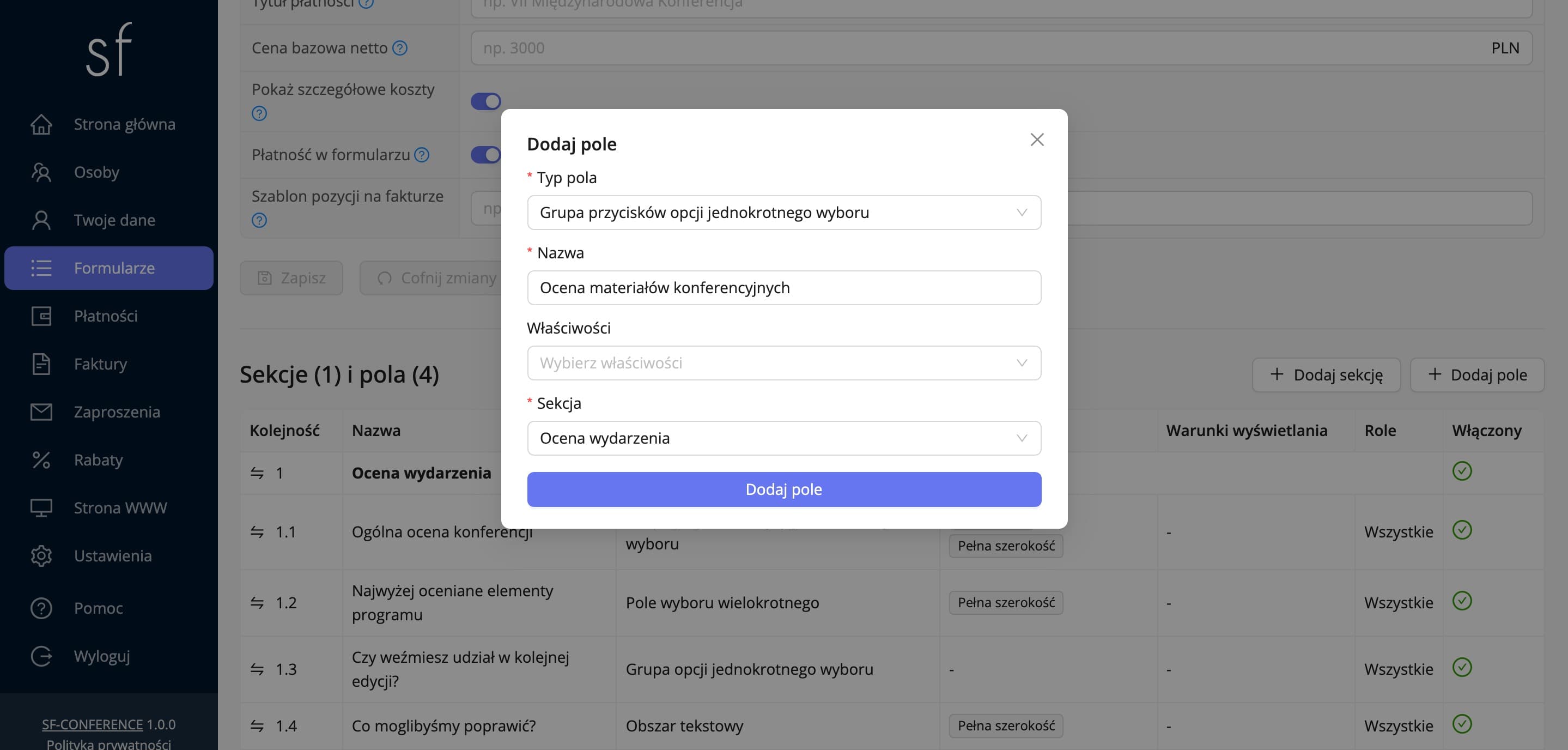Click reorder icon of row 1.4
Image resolution: width=1568 pixels, height=750 pixels.
click(x=257, y=726)
